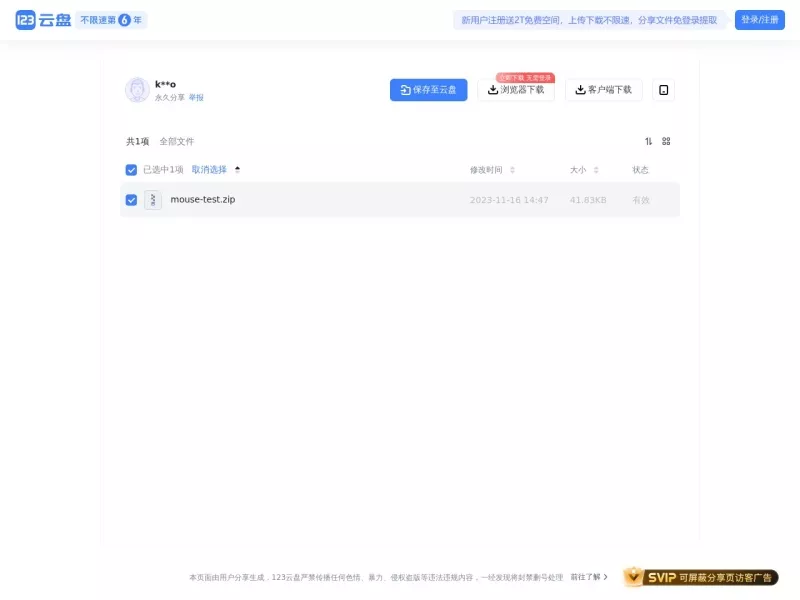Open the sort order icon
The image size is (800, 600).
[x=648, y=141]
